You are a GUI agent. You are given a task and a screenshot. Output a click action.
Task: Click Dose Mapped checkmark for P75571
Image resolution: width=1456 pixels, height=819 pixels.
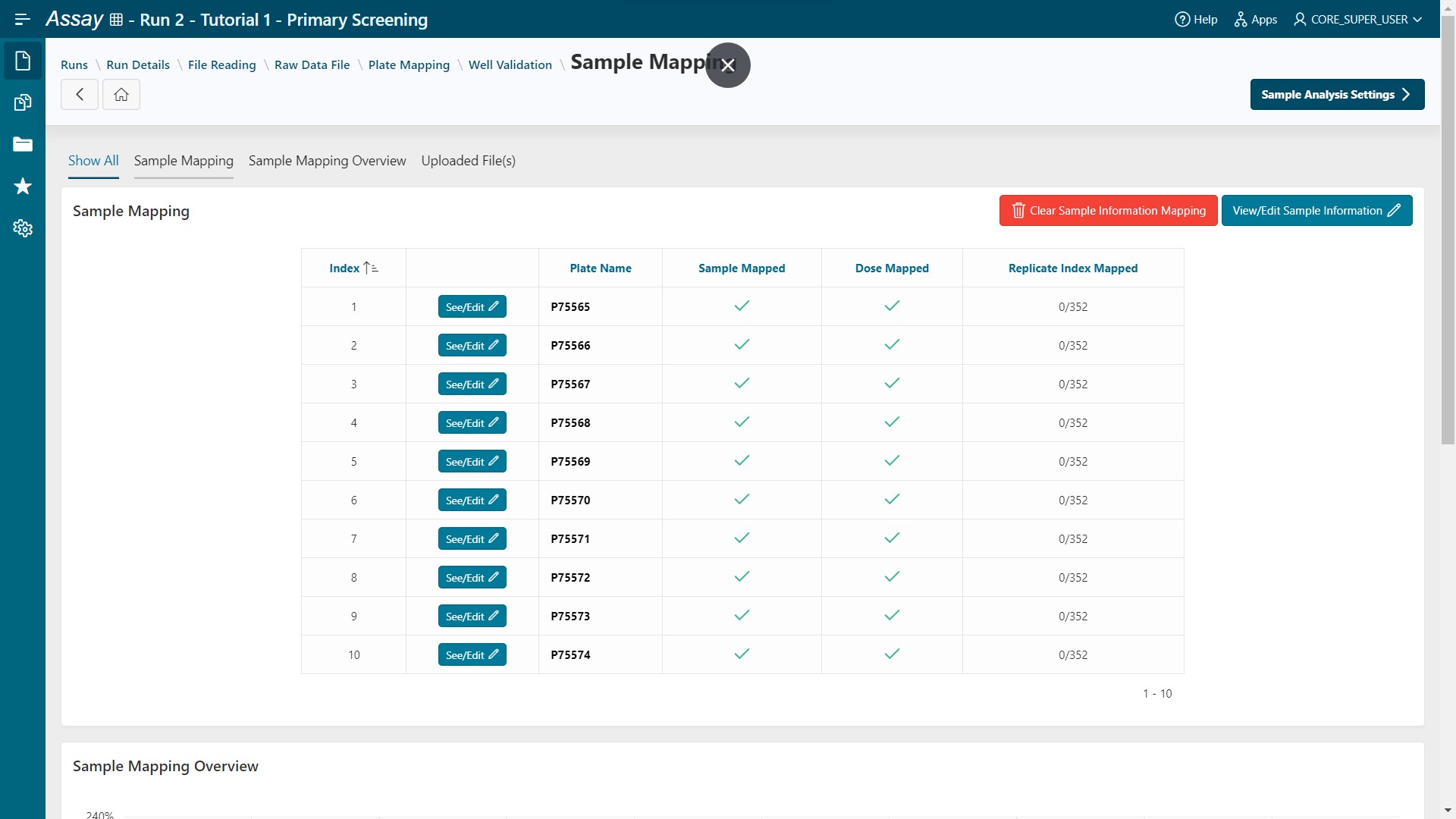click(892, 538)
